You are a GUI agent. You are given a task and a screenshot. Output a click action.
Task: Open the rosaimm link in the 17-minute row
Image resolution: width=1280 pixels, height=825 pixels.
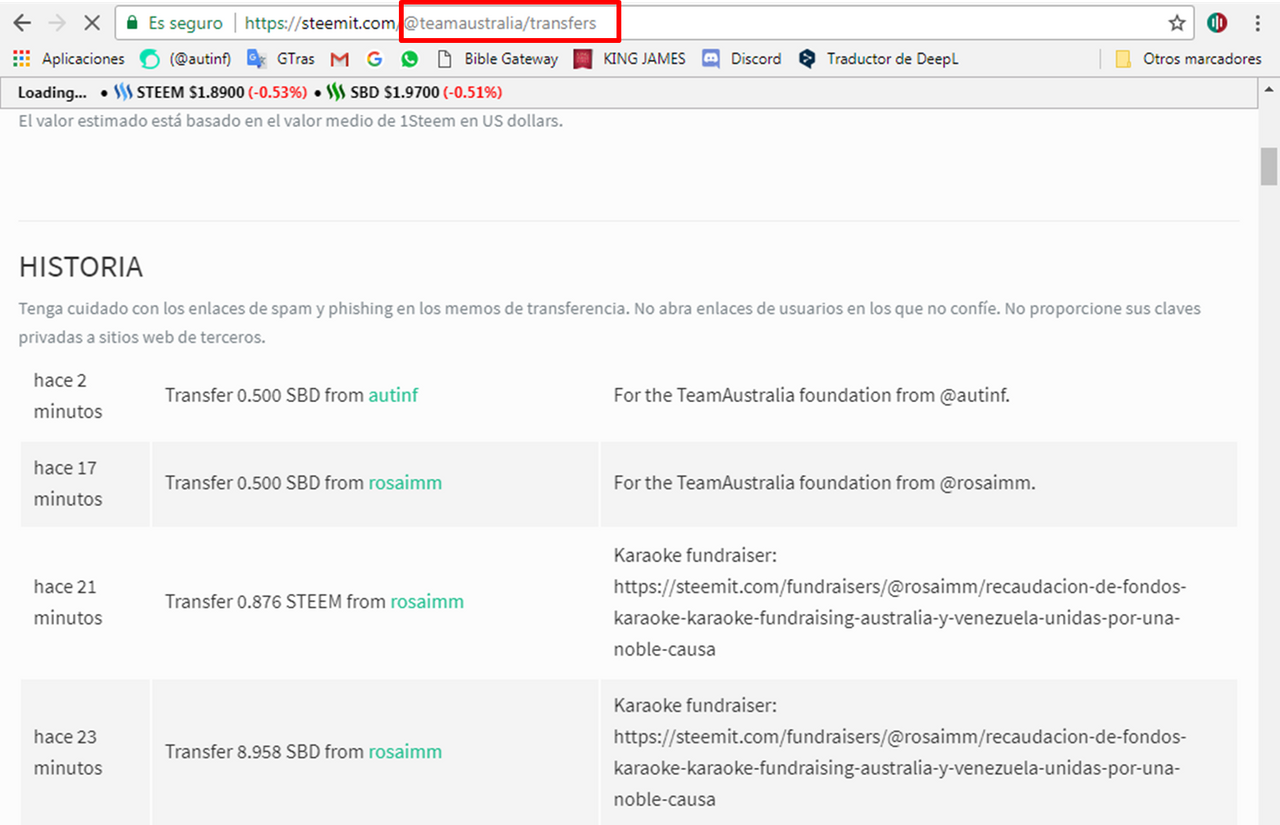pos(405,483)
